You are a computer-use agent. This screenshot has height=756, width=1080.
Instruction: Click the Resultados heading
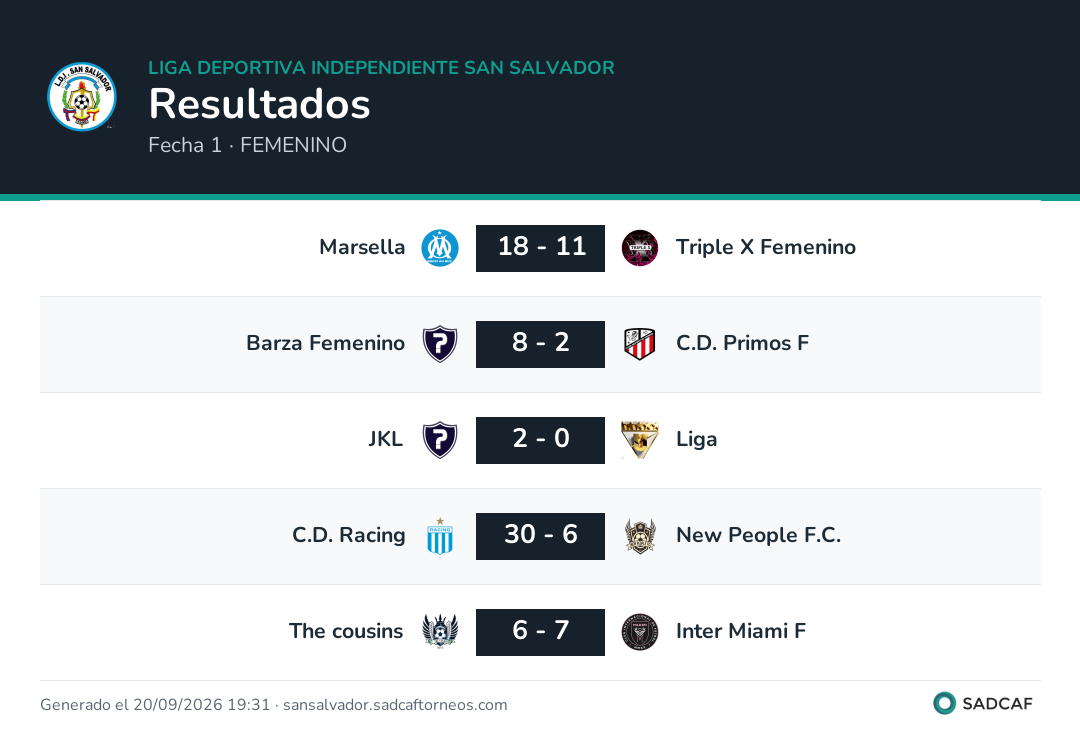[260, 104]
